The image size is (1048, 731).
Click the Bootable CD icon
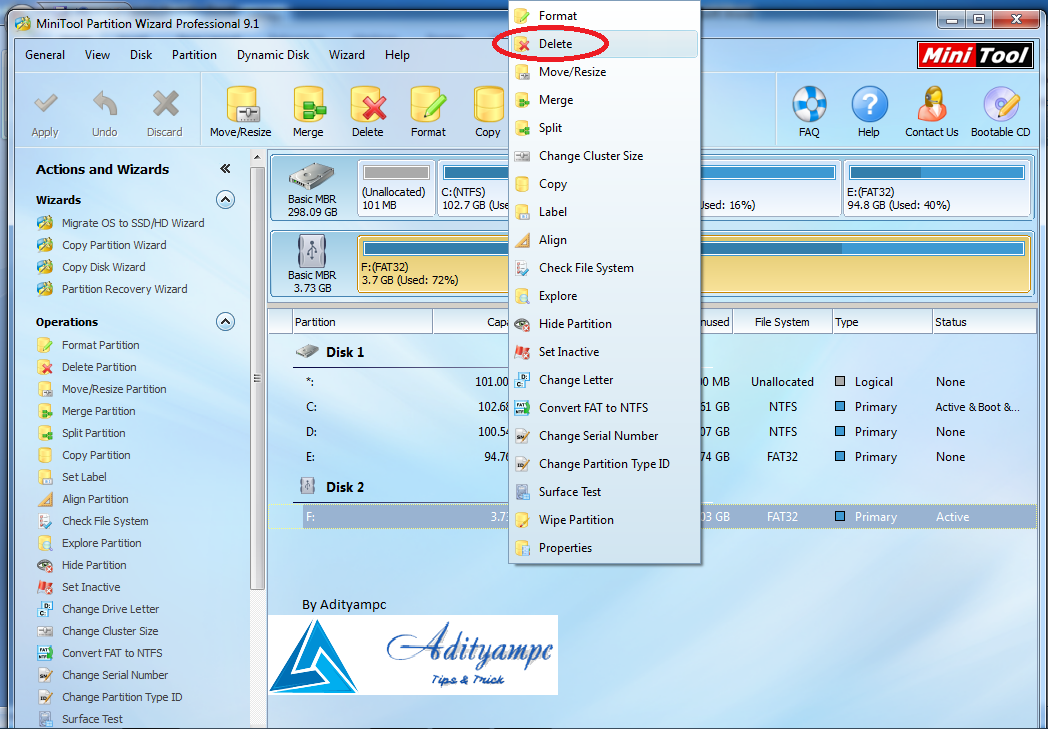tap(1001, 104)
